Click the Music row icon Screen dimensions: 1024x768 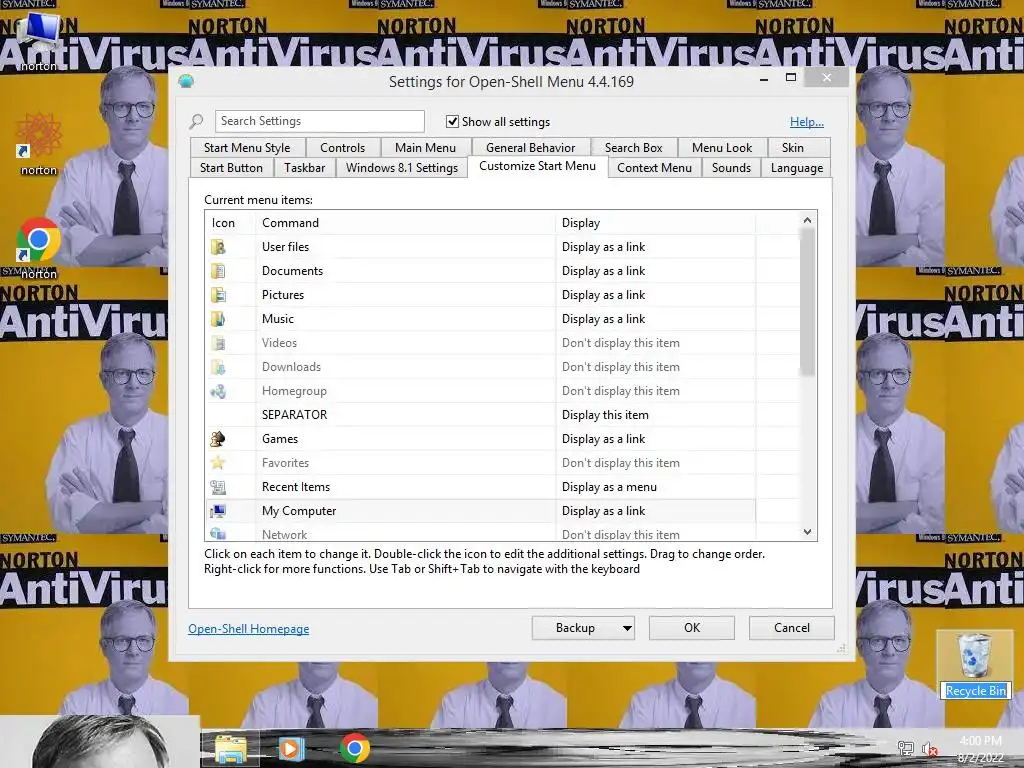pyautogui.click(x=218, y=319)
